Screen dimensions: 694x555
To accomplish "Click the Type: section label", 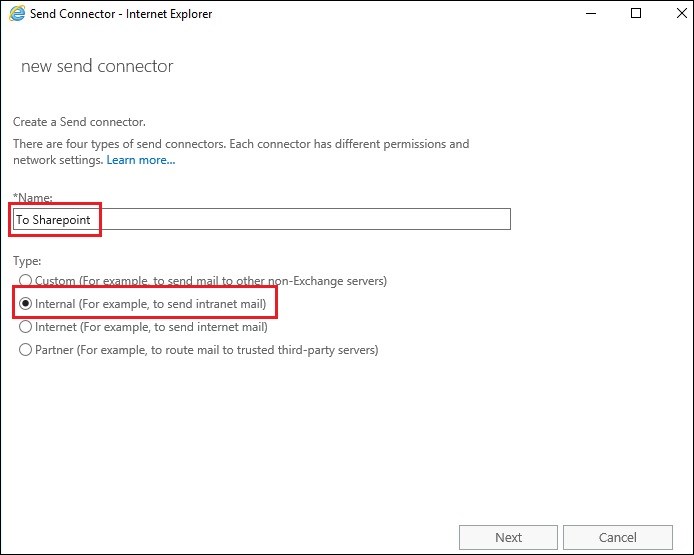I will pyautogui.click(x=27, y=261).
